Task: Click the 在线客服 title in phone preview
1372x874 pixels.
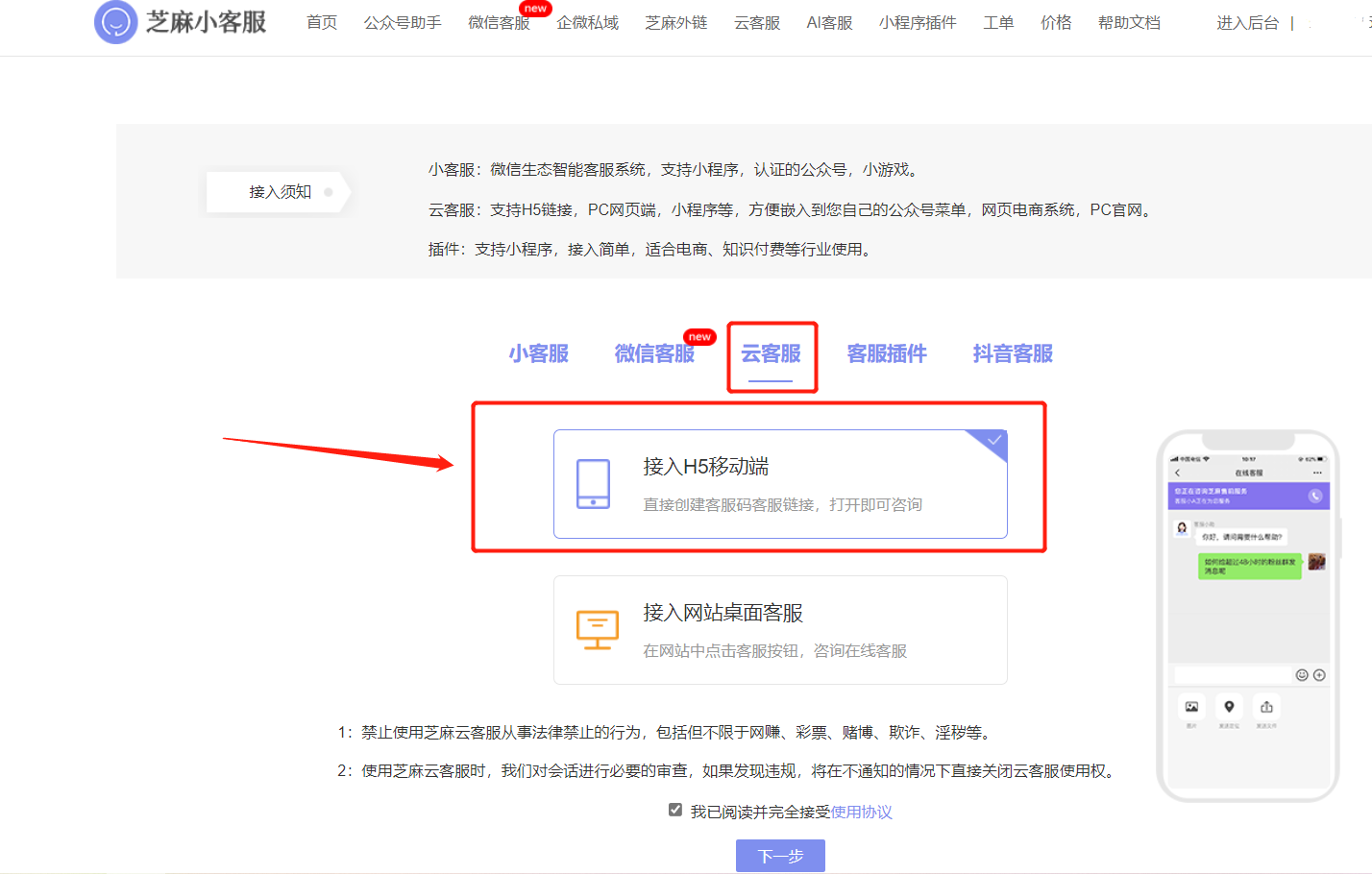Action: [x=1249, y=473]
